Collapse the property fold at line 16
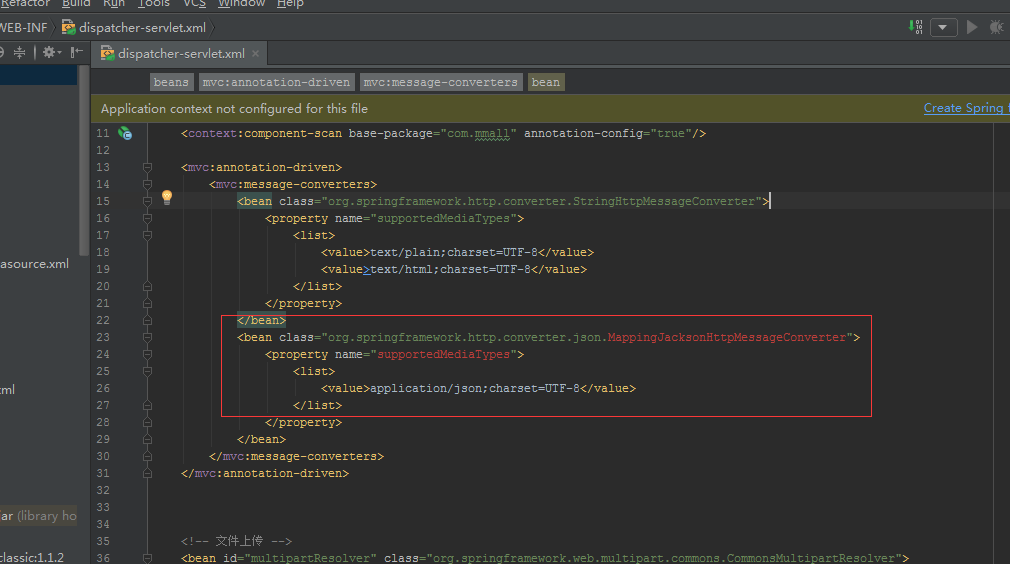 tap(148, 219)
